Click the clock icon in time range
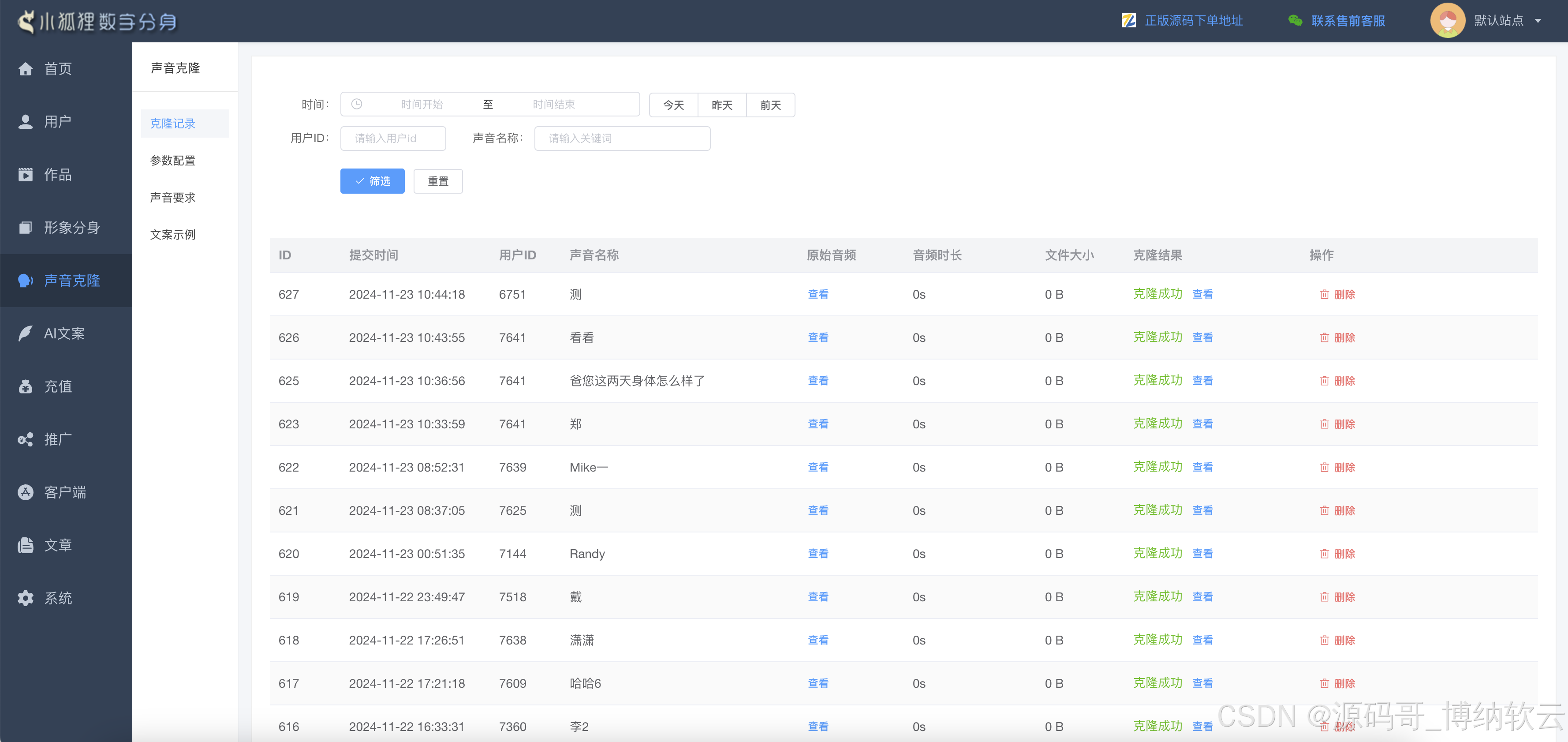1568x742 pixels. 357,104
